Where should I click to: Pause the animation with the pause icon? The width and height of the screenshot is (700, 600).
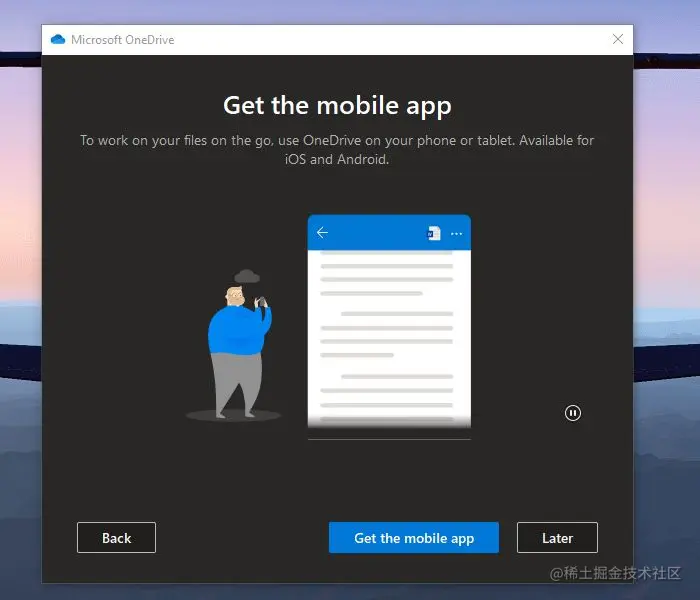pos(573,413)
